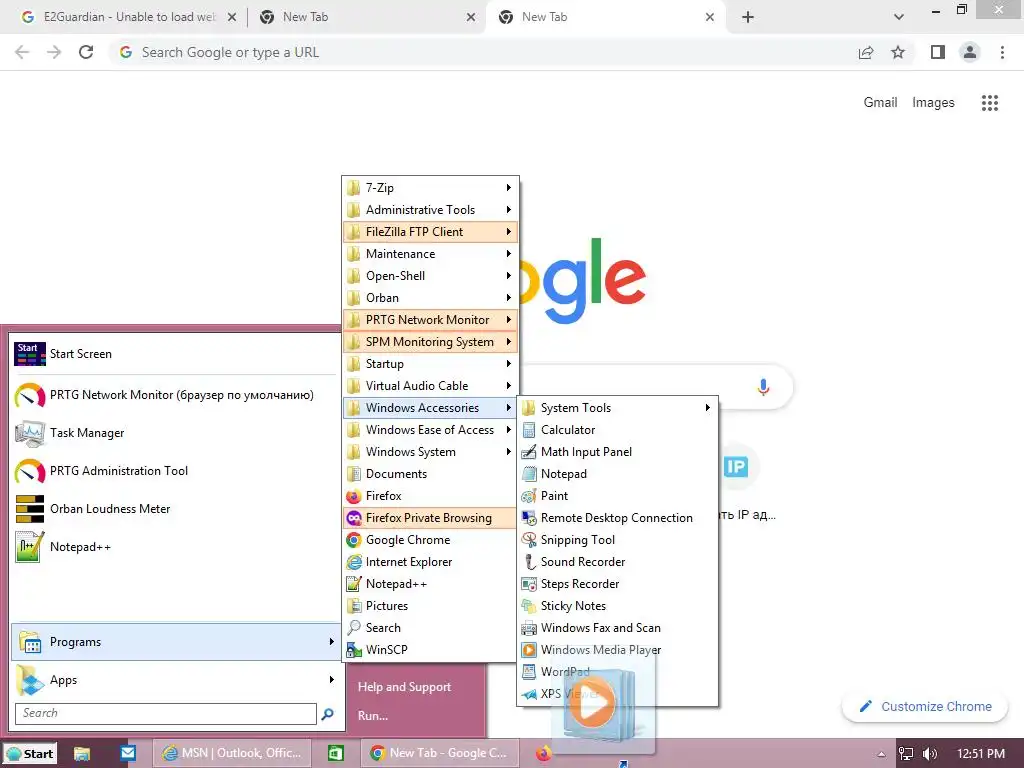Open a new Chrome tab
The width and height of the screenshot is (1024, 768).
pyautogui.click(x=748, y=17)
